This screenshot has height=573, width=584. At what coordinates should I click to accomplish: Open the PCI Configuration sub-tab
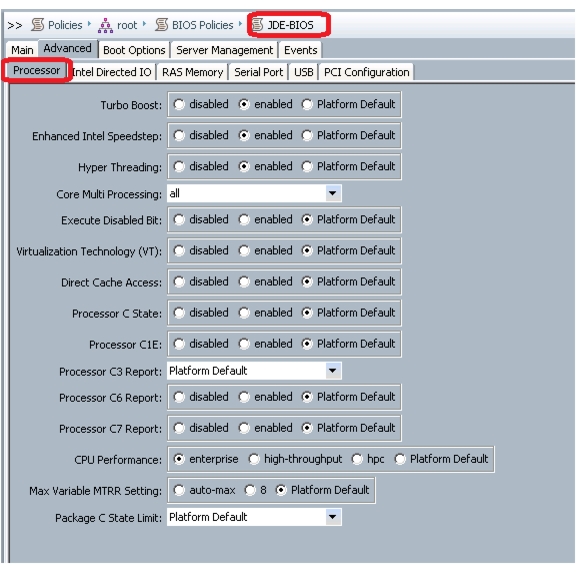pos(366,72)
